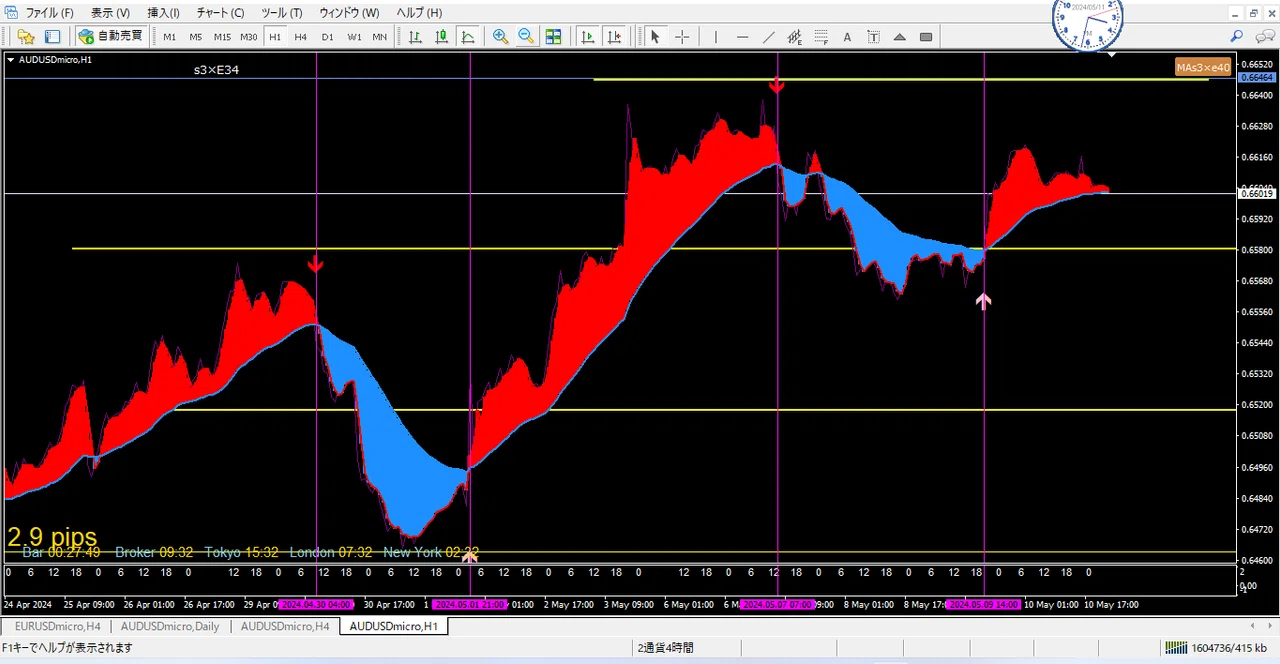1280x664 pixels.
Task: Switch chart to MN timeframe
Action: pyautogui.click(x=380, y=37)
